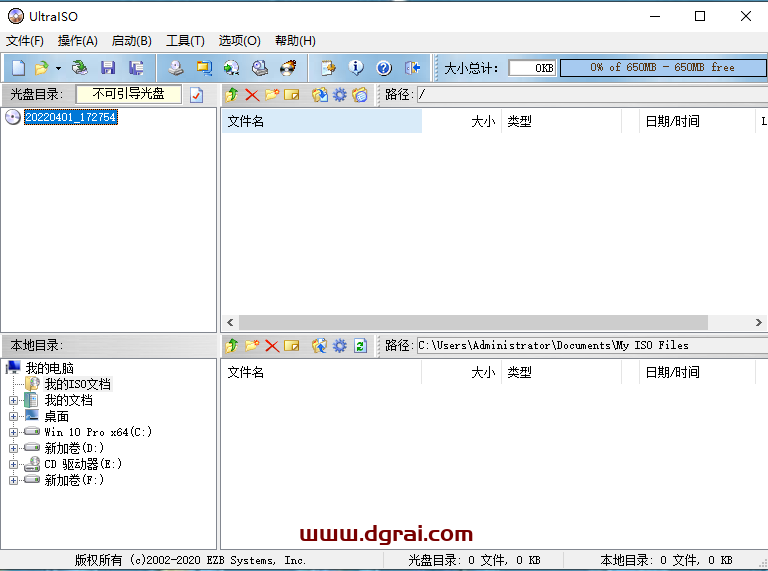Click the green Refresh icon in the local toolbar
Viewport: 768px width, 571px height.
pos(360,346)
